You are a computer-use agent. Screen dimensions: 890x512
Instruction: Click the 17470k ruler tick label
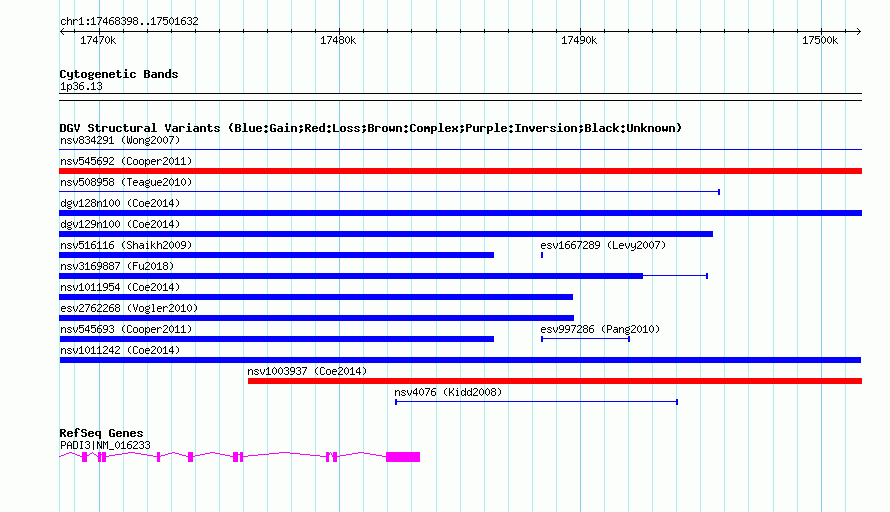click(98, 41)
